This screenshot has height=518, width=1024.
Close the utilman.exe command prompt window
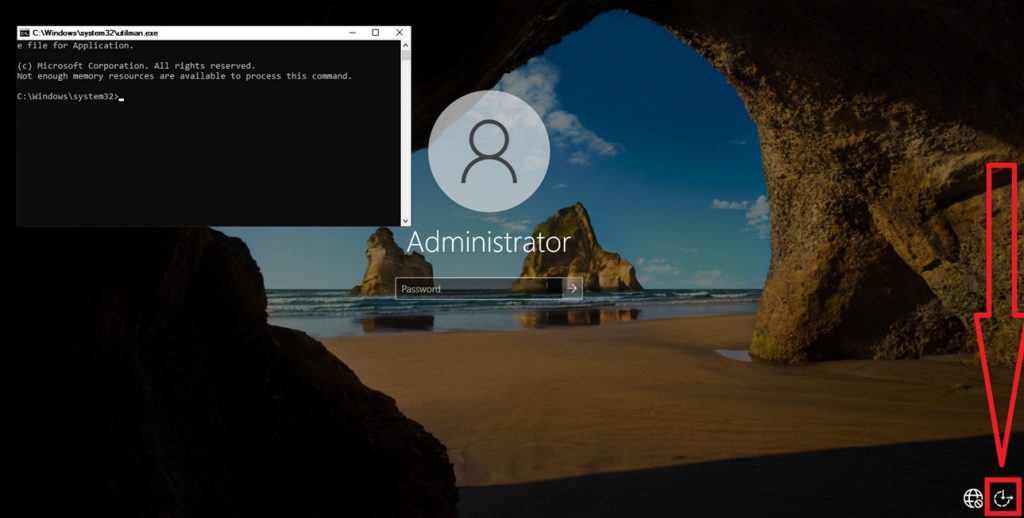(x=401, y=33)
